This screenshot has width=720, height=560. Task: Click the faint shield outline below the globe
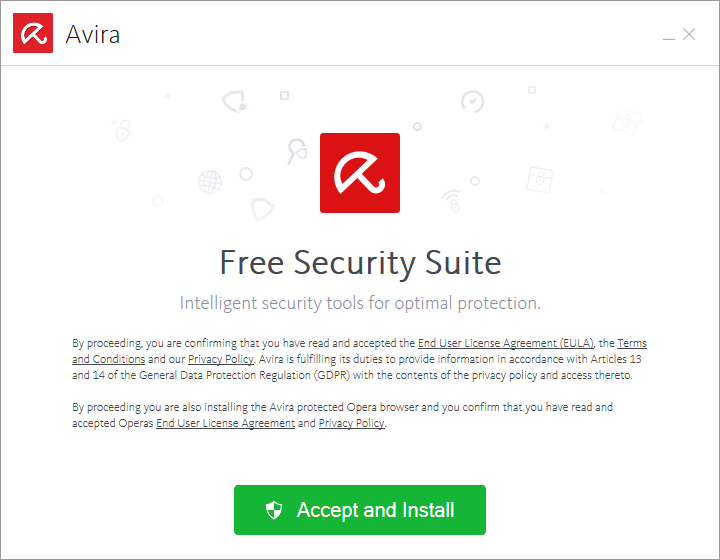pos(264,209)
